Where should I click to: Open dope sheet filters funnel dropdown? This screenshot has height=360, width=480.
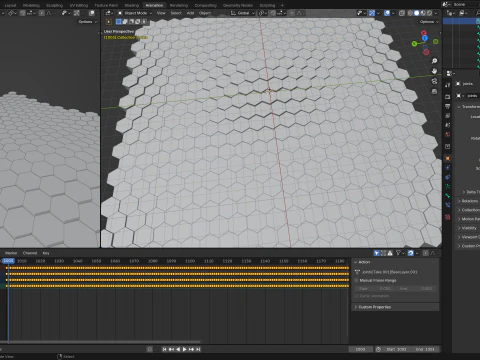coord(399,253)
